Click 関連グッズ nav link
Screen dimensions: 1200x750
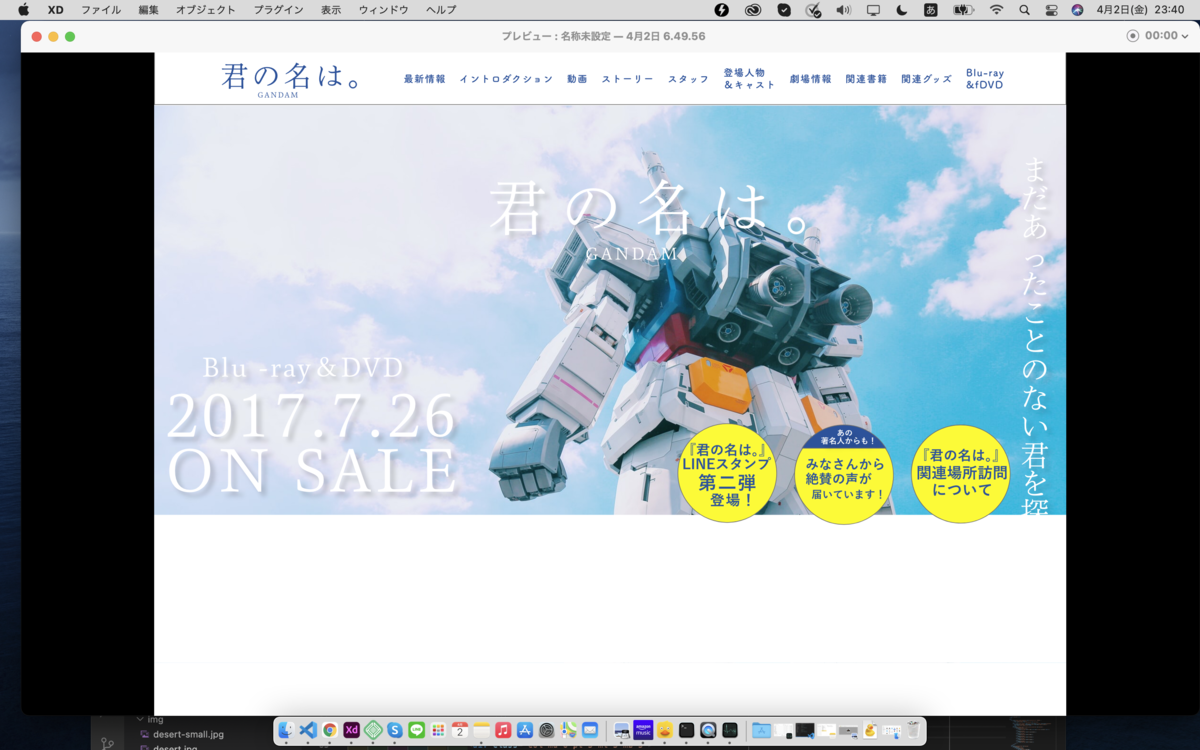(926, 79)
